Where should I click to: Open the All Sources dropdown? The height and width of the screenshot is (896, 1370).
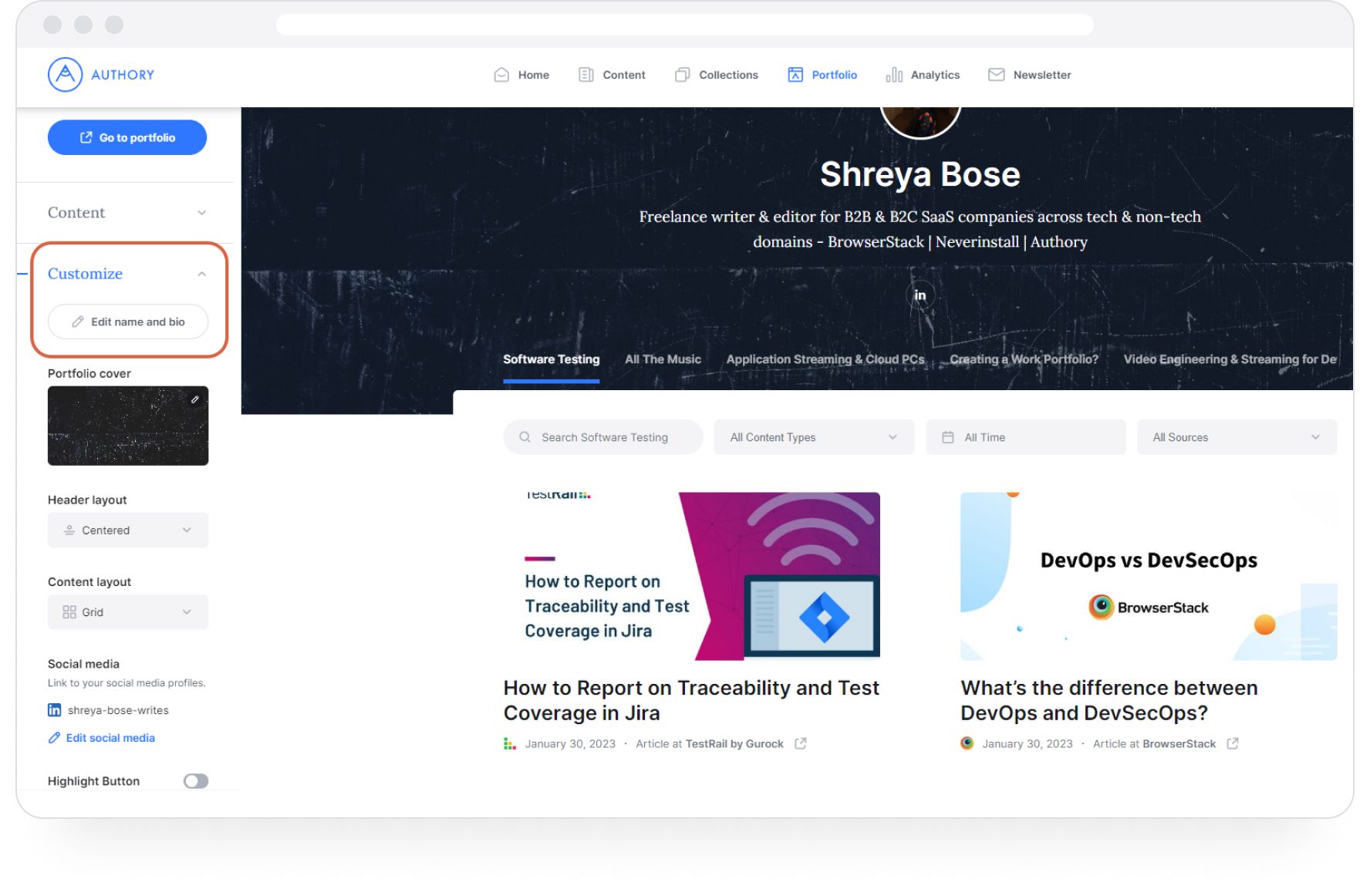(1237, 437)
